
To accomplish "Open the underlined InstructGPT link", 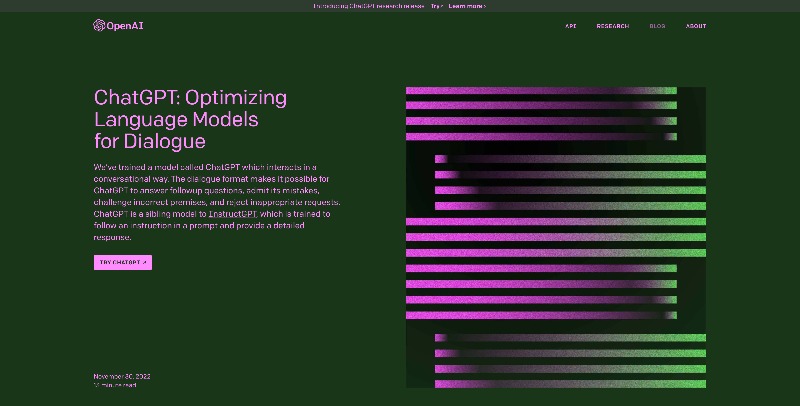I will 232,214.
